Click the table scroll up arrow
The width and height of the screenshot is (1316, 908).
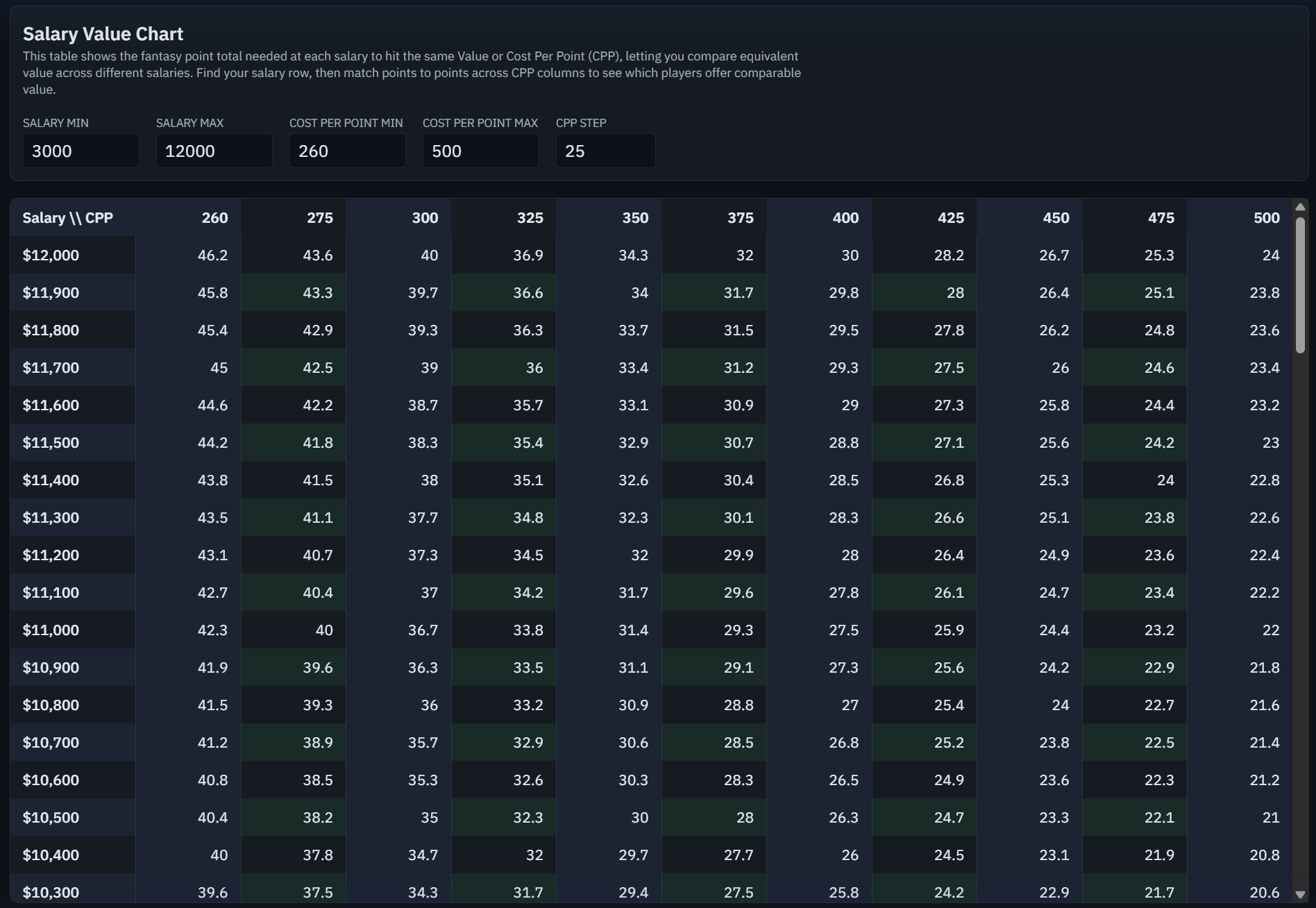click(x=1300, y=207)
